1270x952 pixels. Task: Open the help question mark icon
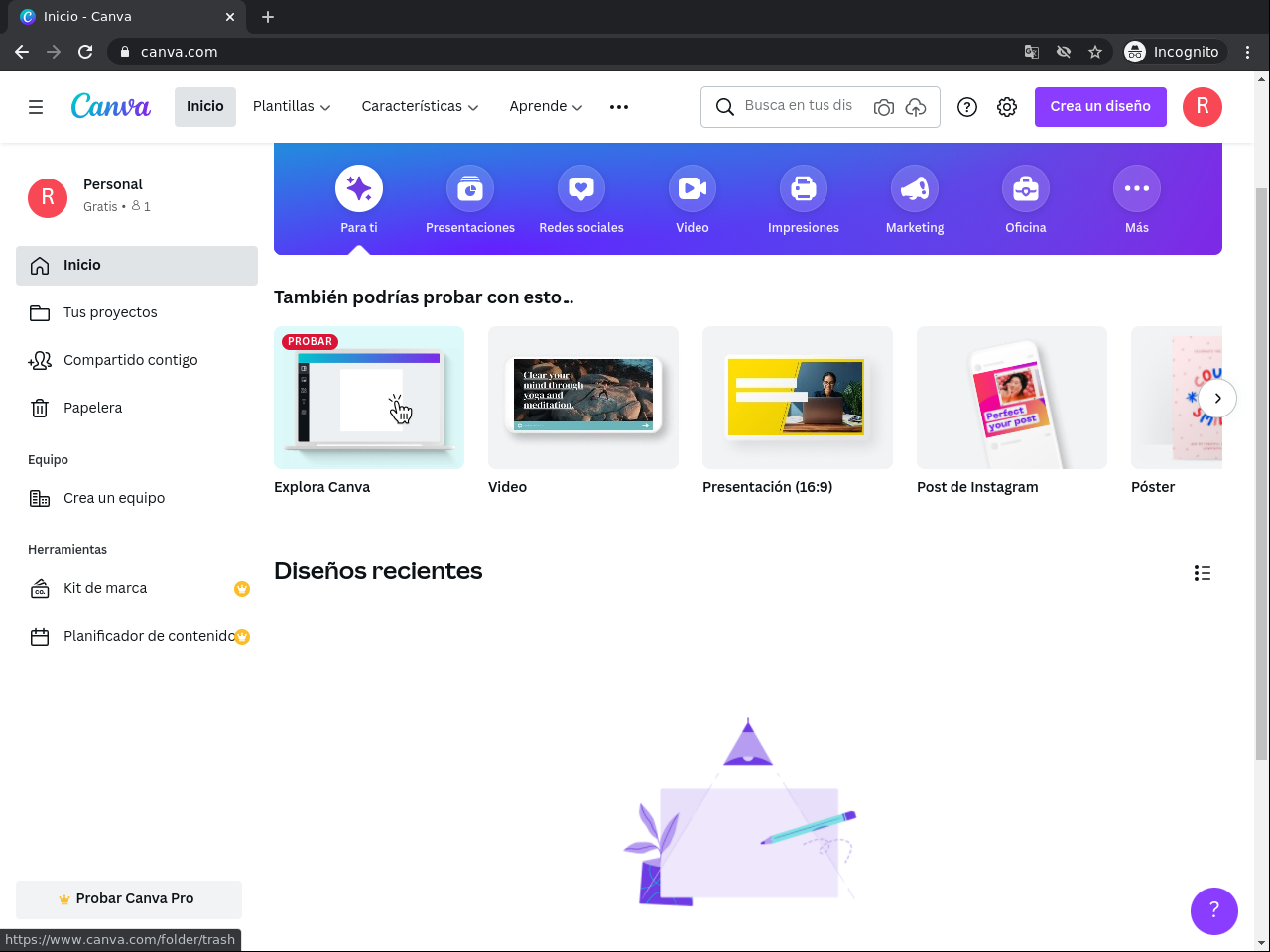967,107
